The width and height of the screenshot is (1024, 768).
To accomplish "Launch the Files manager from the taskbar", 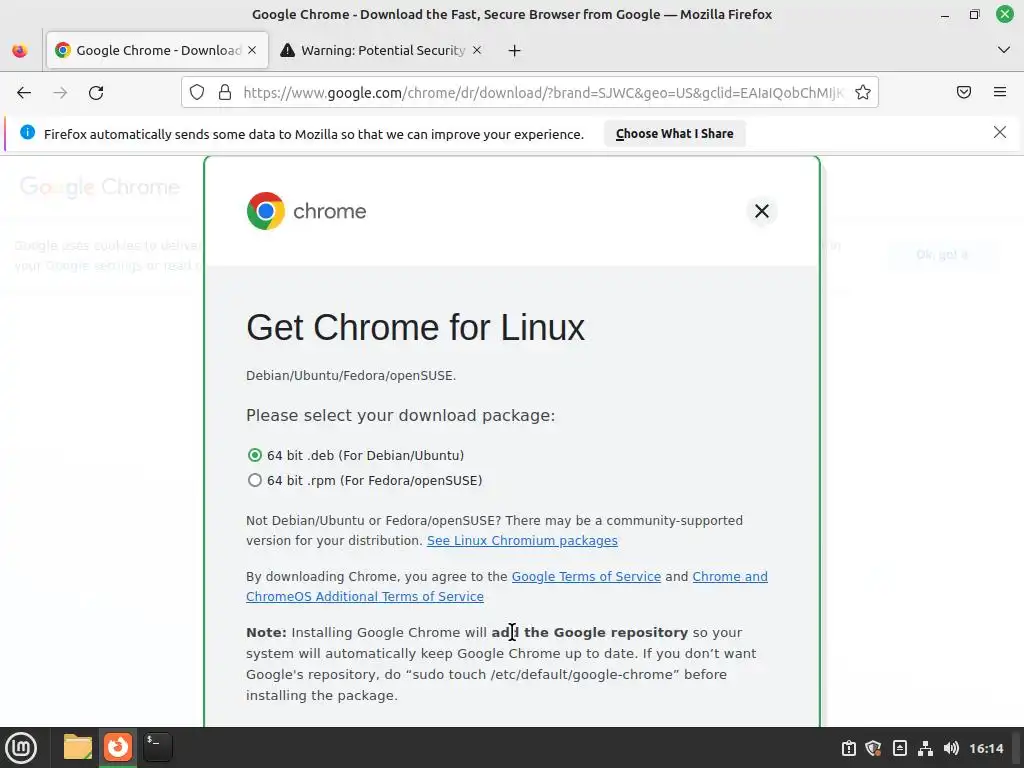I will point(78,748).
